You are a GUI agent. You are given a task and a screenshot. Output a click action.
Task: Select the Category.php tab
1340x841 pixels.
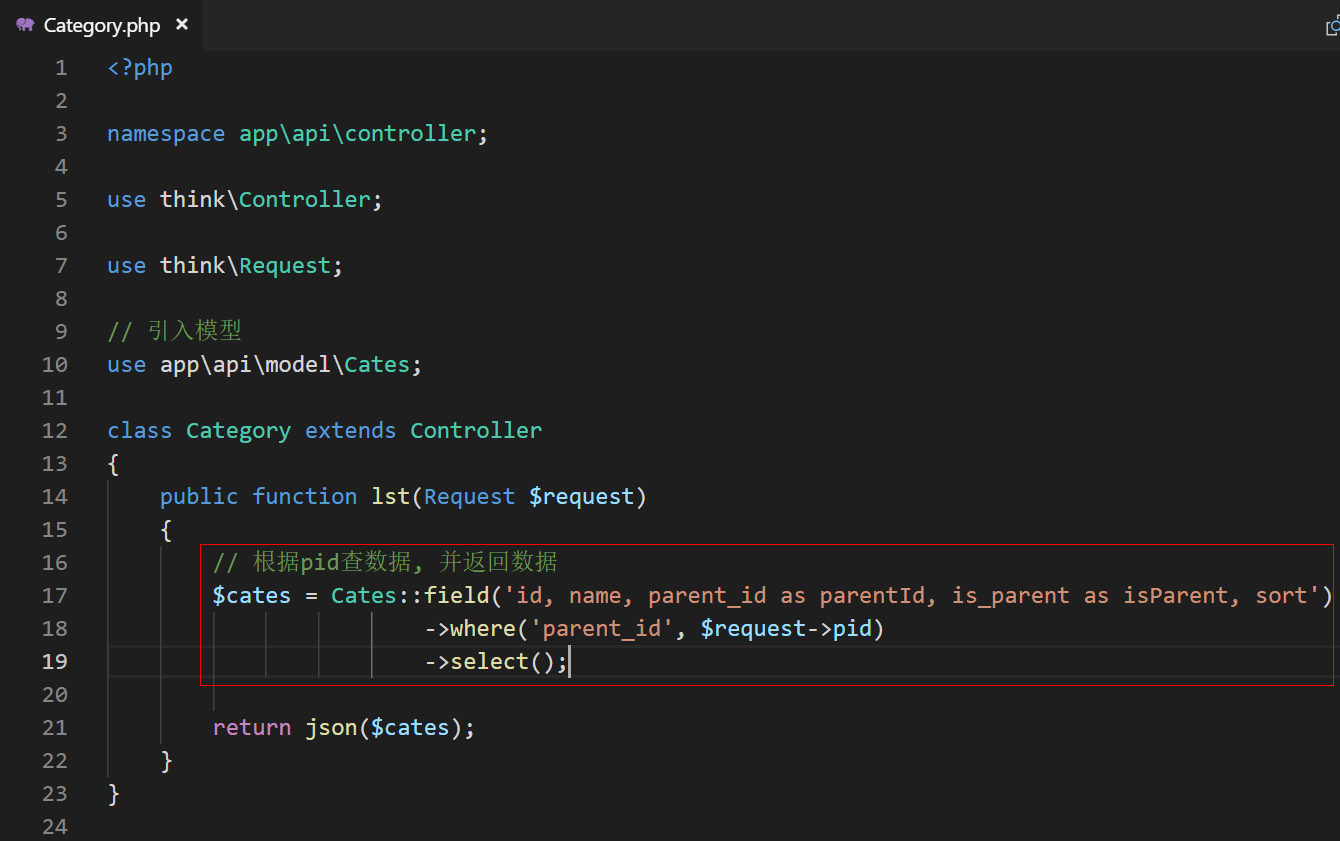click(101, 25)
